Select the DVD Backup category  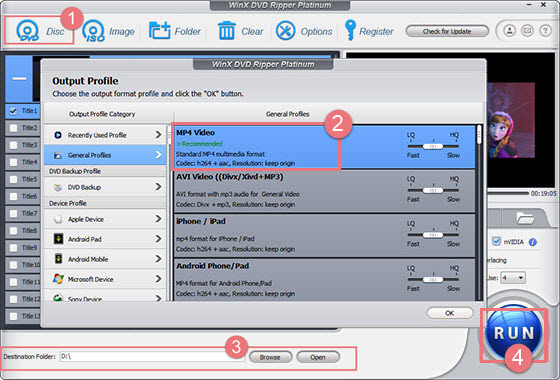coord(105,187)
